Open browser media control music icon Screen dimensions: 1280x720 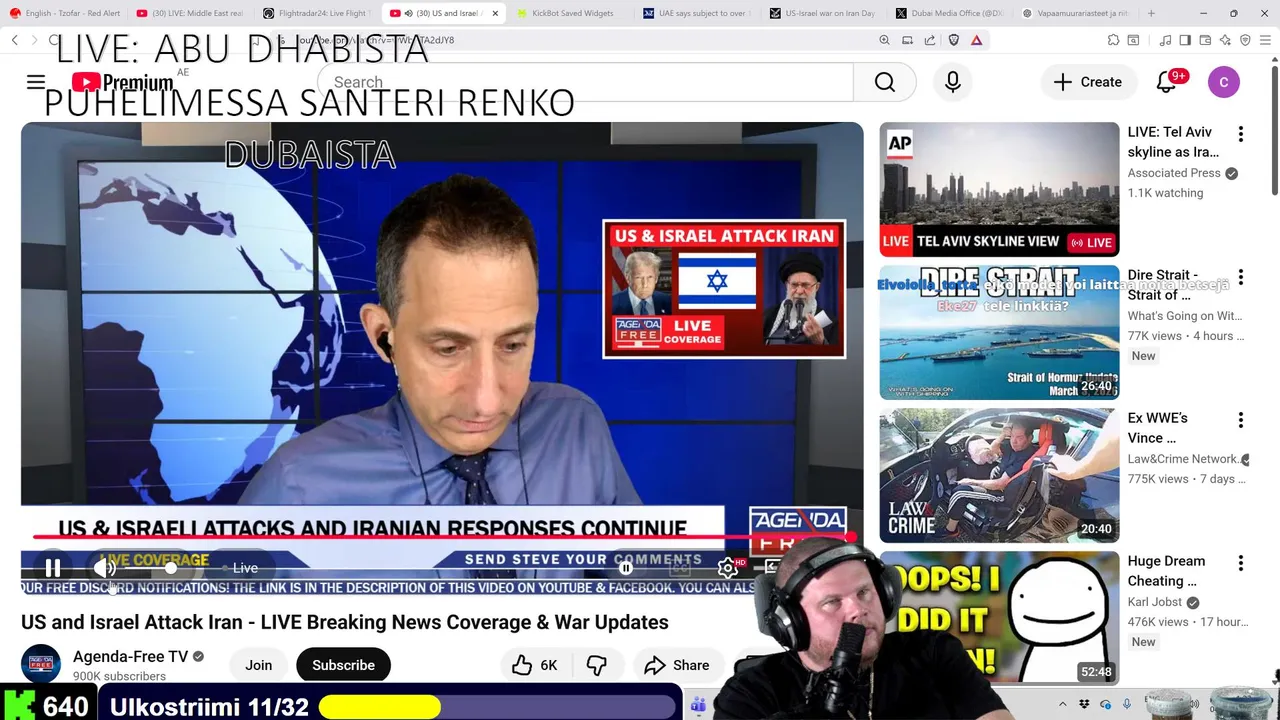[x=1165, y=40]
